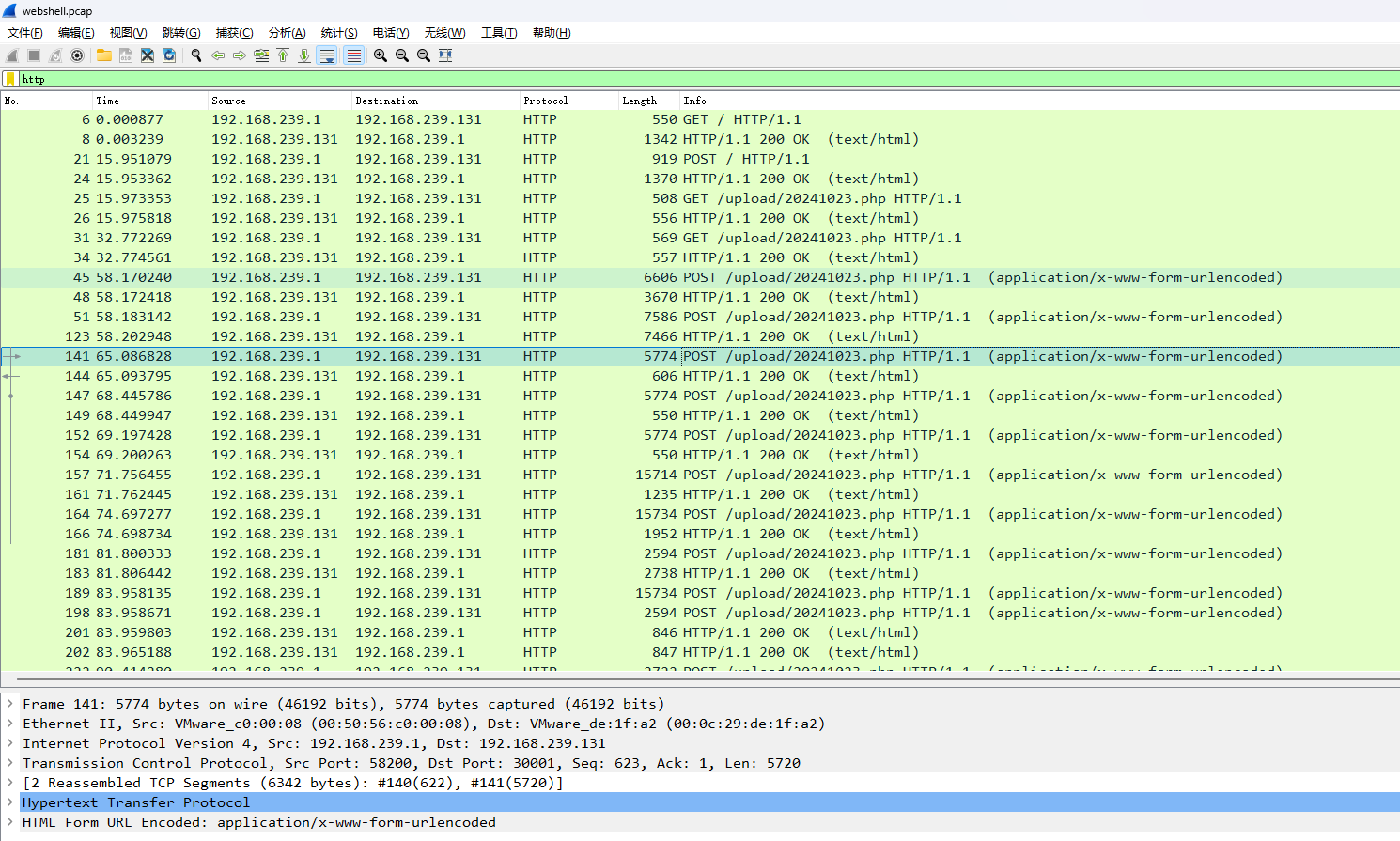Select packet 51 with length 7586
The width and height of the screenshot is (1400, 841).
[x=700, y=317]
